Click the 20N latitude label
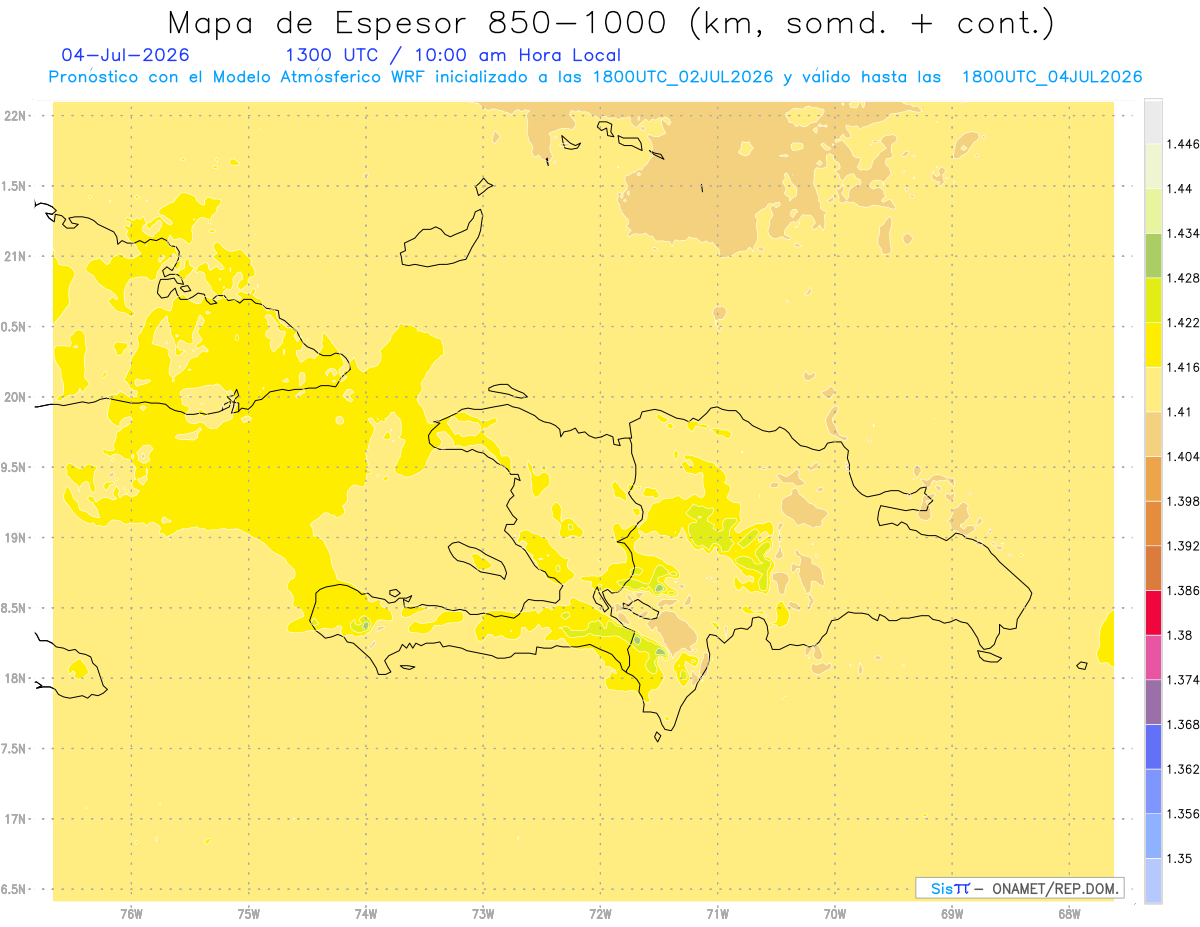Image resolution: width=1200 pixels, height=927 pixels. pos(16,397)
